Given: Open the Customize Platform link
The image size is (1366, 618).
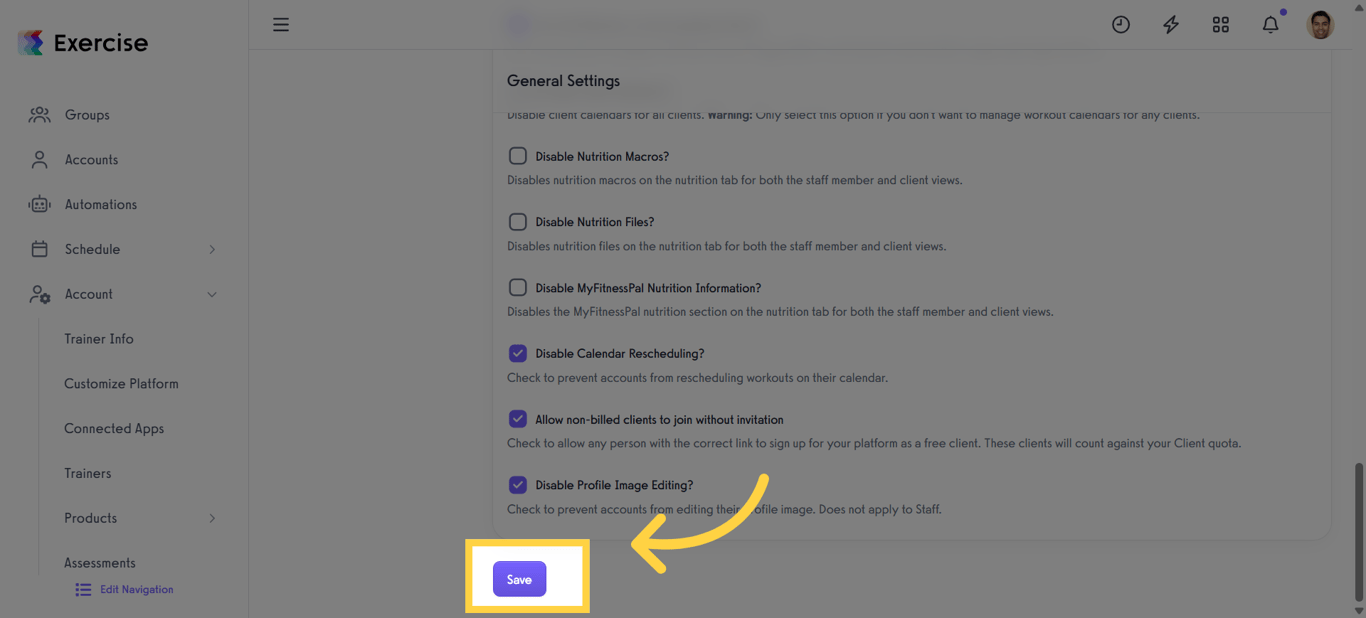Looking at the screenshot, I should point(121,383).
